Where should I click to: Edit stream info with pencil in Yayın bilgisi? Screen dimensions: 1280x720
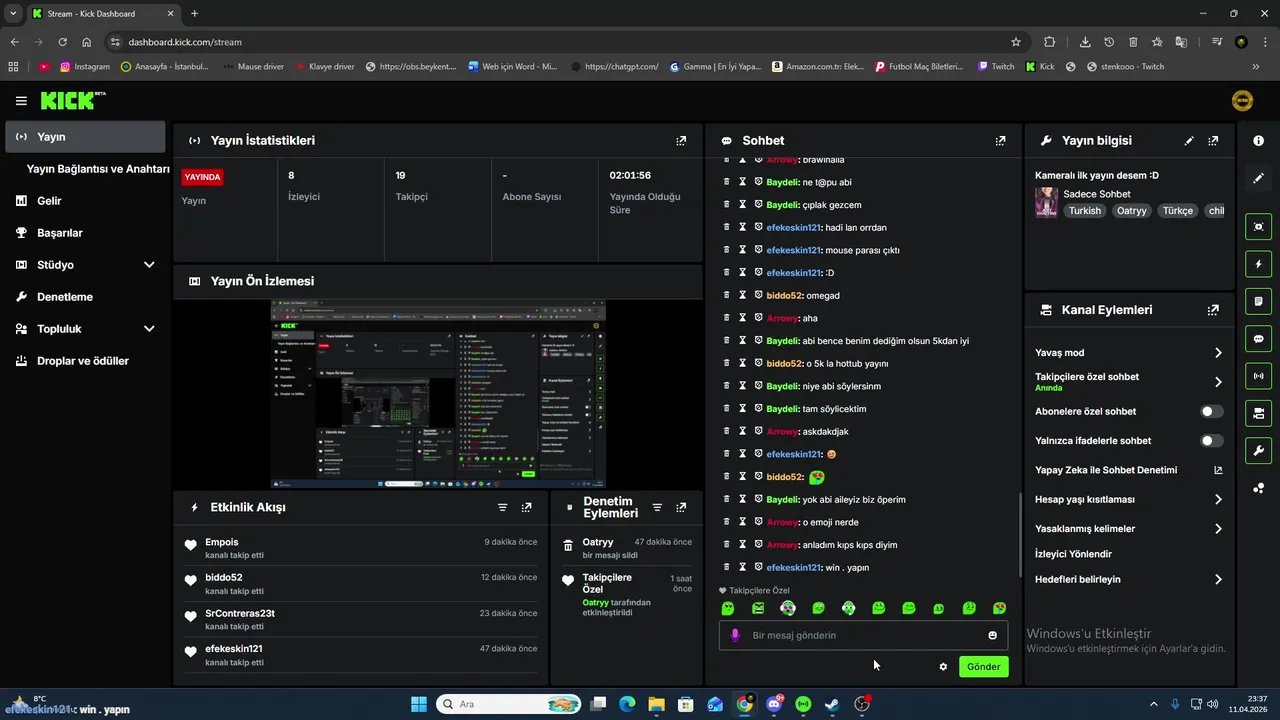click(1189, 141)
